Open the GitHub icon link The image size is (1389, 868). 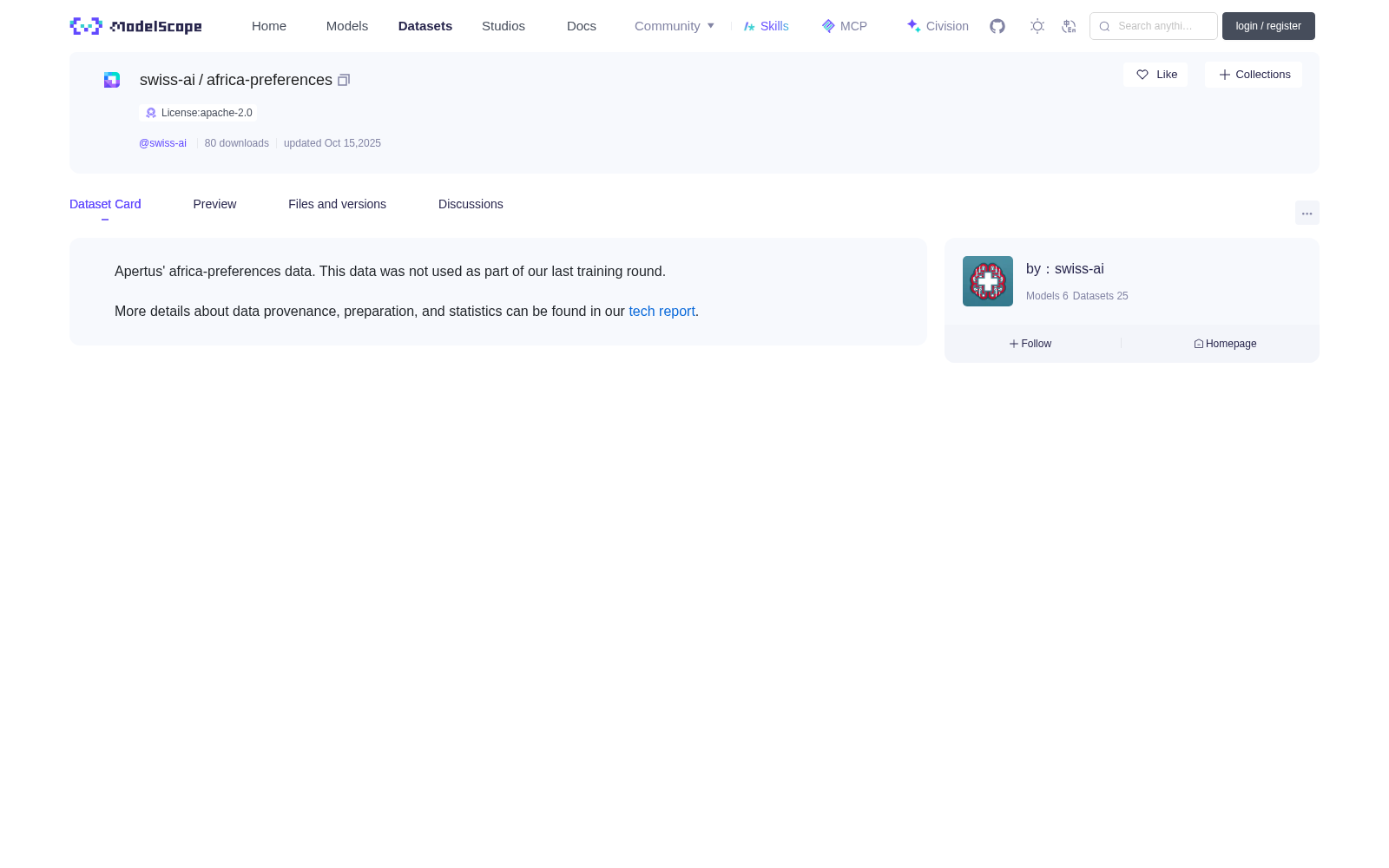pyautogui.click(x=997, y=26)
